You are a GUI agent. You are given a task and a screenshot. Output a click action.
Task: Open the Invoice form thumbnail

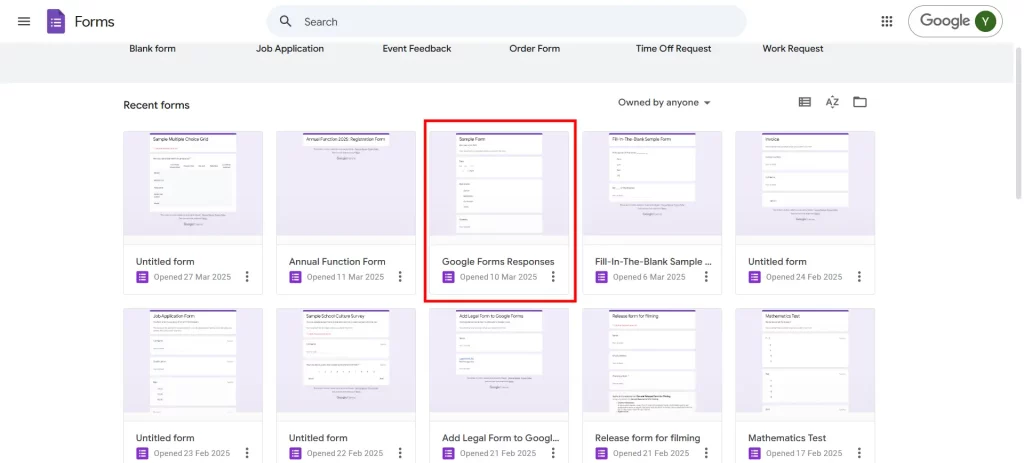[x=805, y=184]
